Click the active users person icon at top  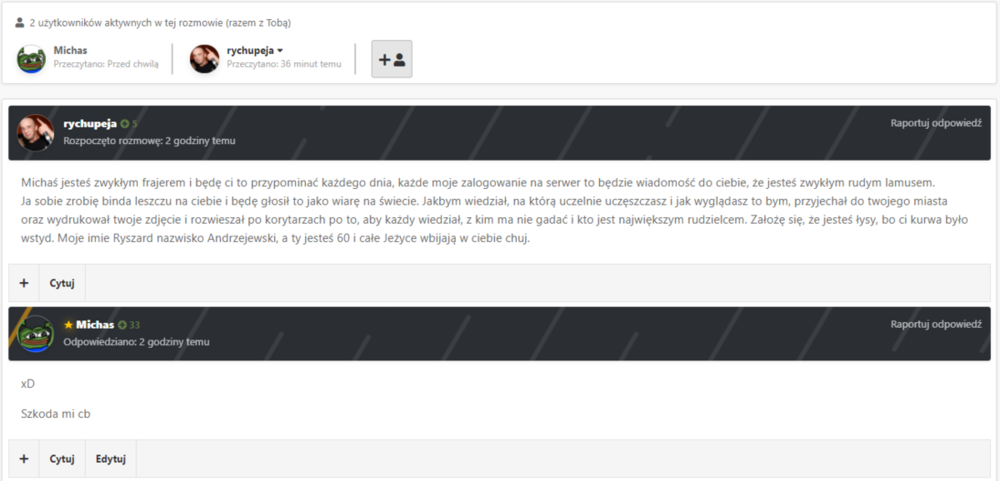[20, 22]
